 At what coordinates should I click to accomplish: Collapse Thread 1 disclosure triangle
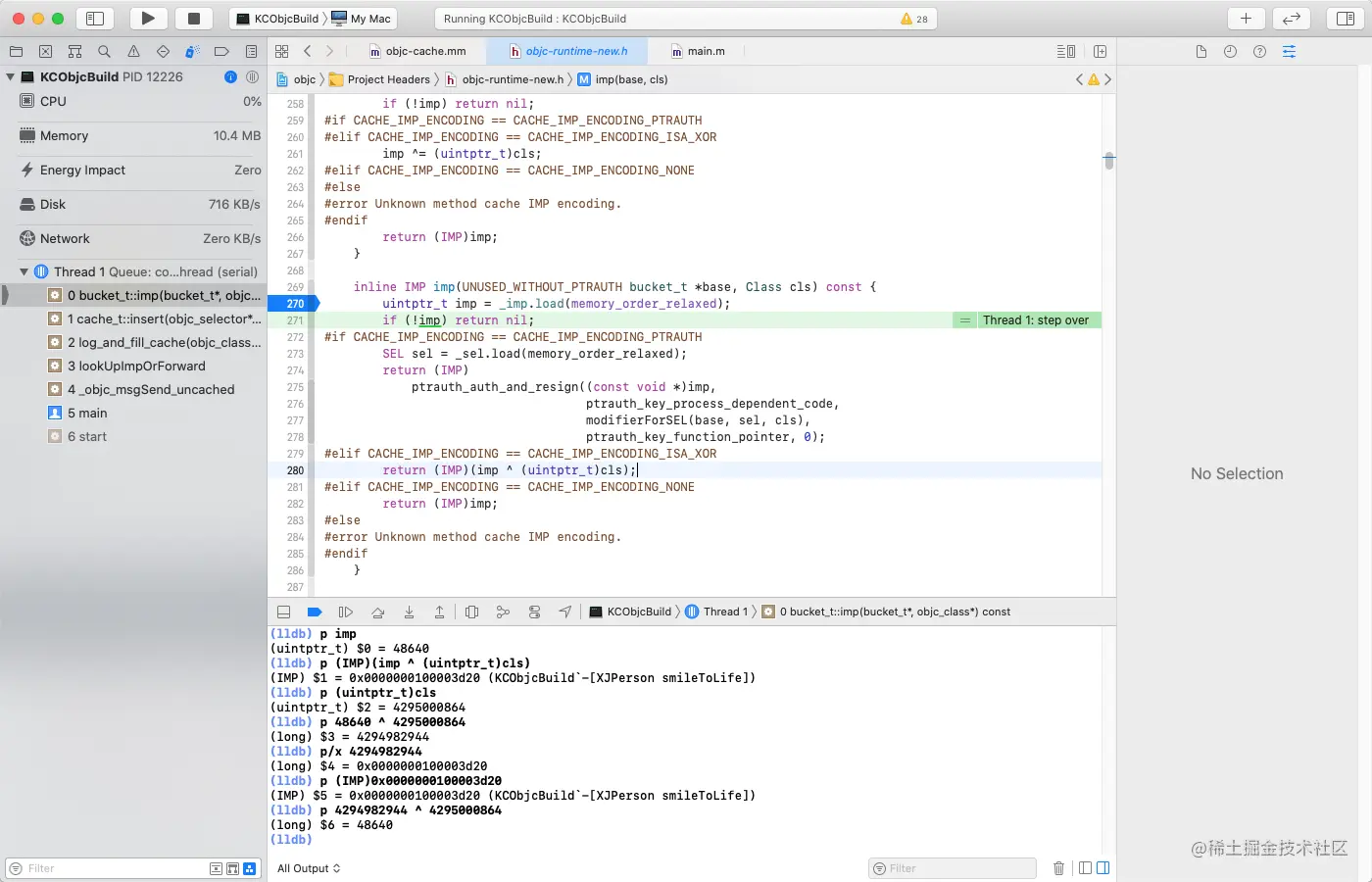pyautogui.click(x=24, y=271)
